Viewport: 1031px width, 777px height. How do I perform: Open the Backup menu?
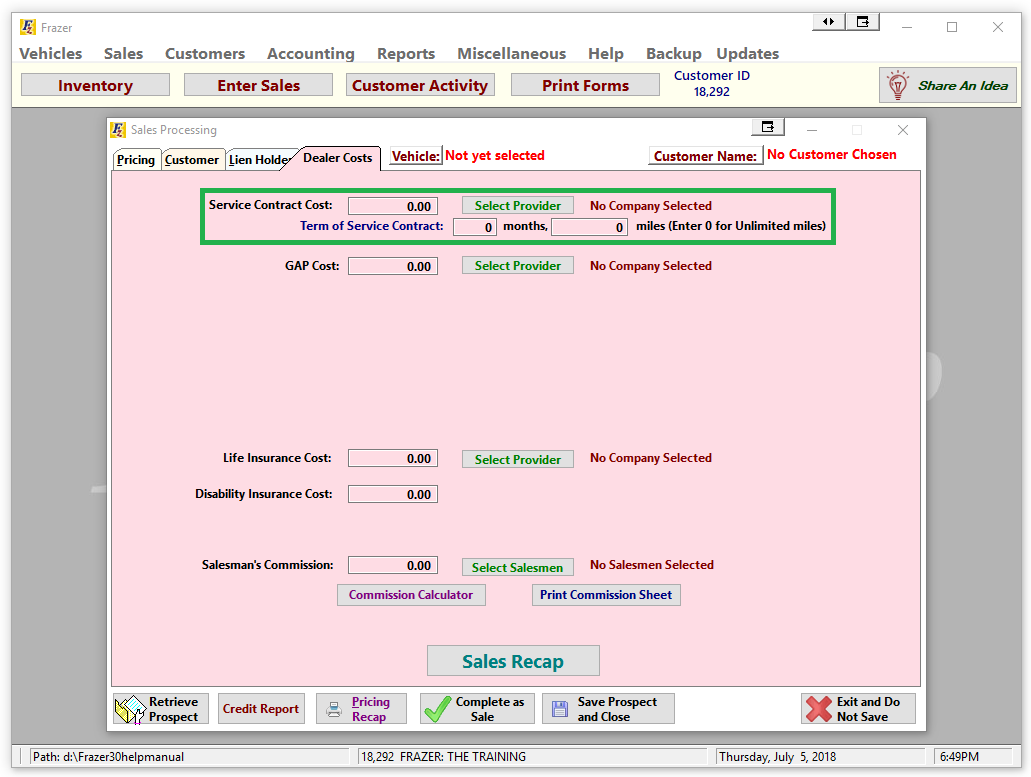click(673, 53)
